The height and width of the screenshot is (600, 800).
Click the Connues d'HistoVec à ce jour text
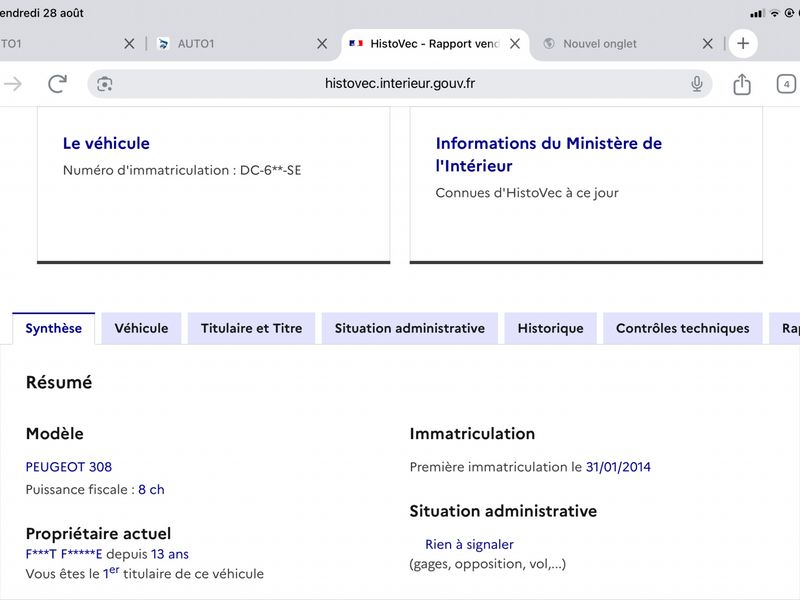pos(527,193)
